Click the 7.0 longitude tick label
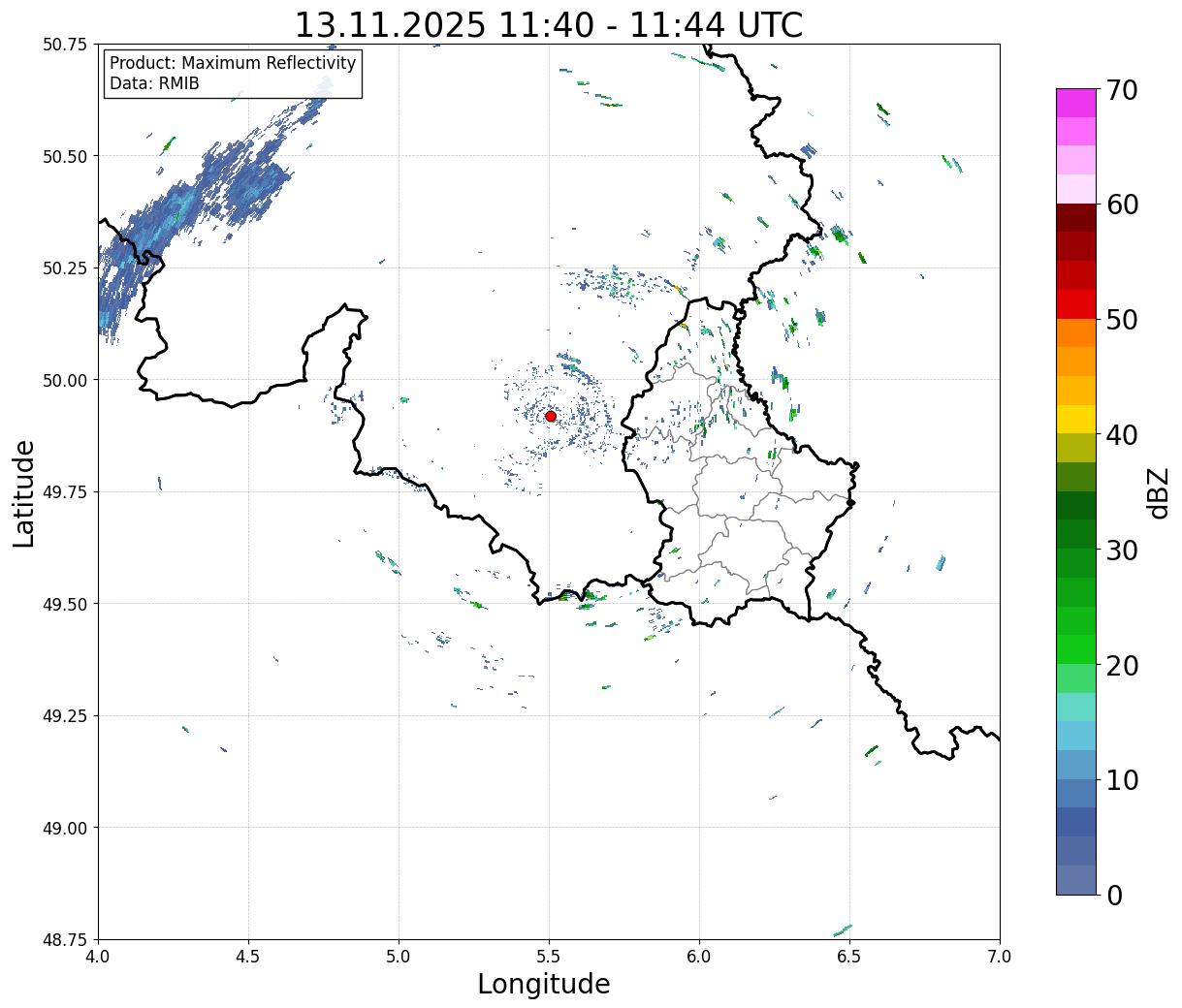This screenshot has width=1182, height=1008. (1000, 957)
